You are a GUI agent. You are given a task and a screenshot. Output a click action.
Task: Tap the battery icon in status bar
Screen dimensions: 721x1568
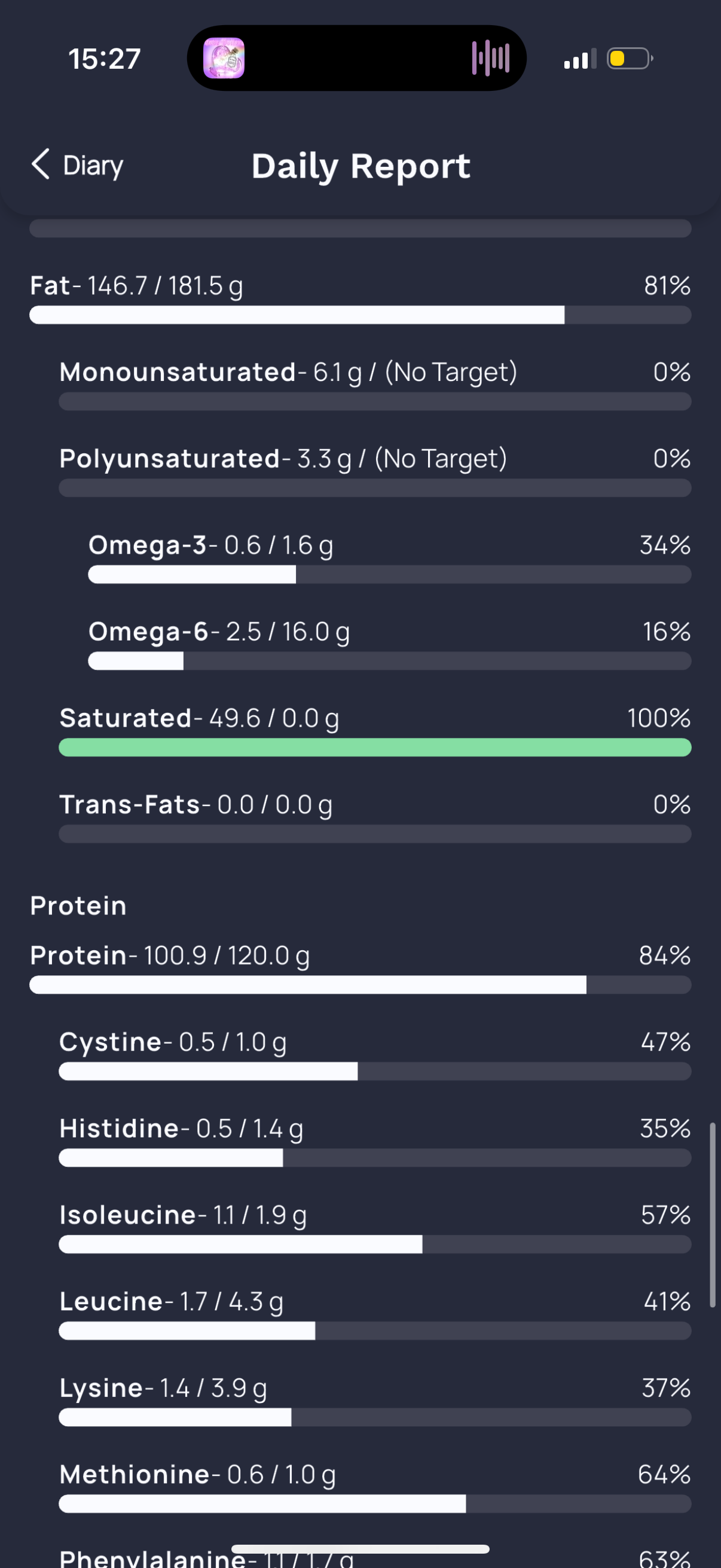[x=630, y=59]
